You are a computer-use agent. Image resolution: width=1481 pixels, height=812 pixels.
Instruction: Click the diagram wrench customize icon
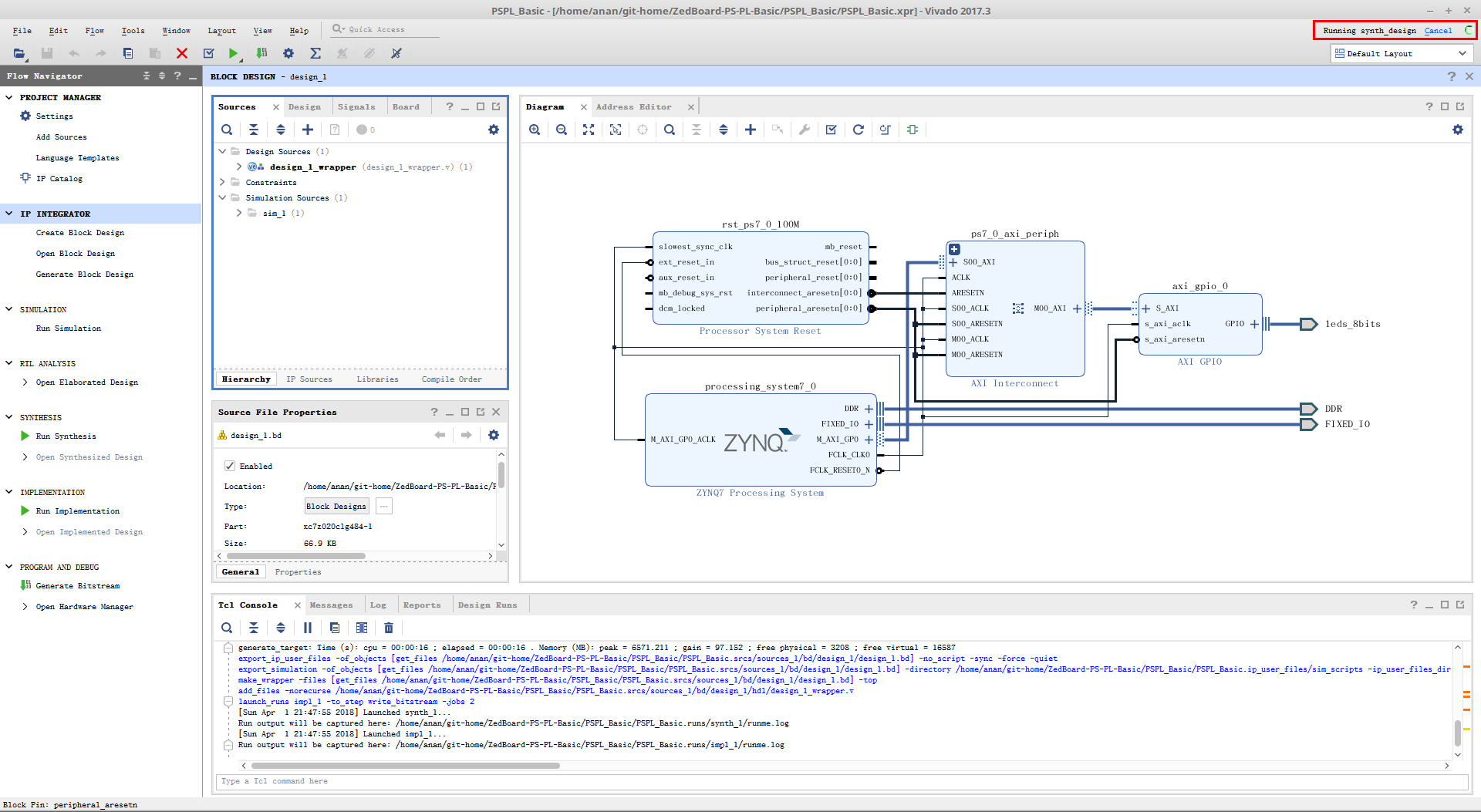click(805, 130)
